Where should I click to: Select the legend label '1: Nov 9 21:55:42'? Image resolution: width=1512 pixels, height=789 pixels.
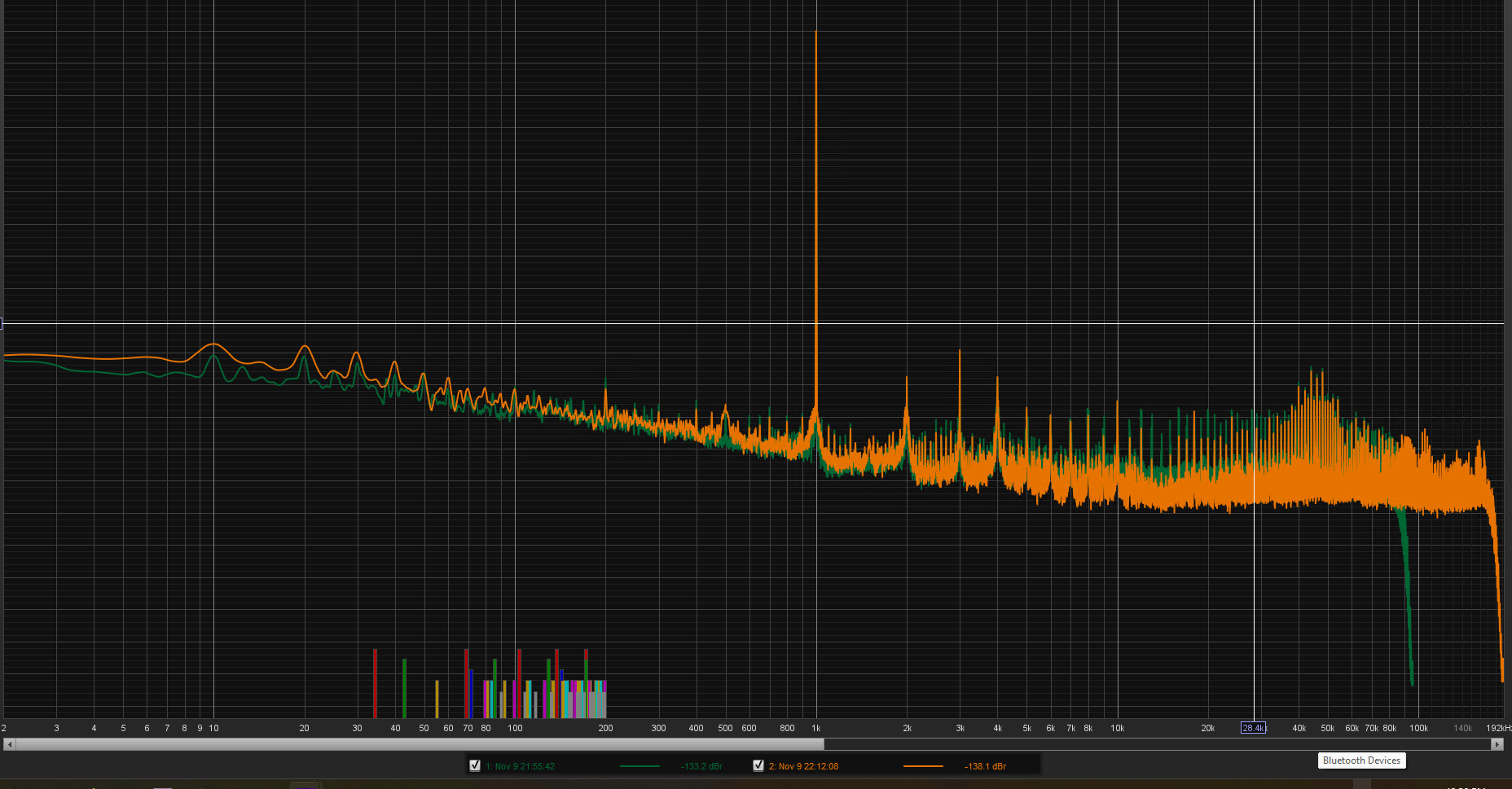[x=520, y=766]
